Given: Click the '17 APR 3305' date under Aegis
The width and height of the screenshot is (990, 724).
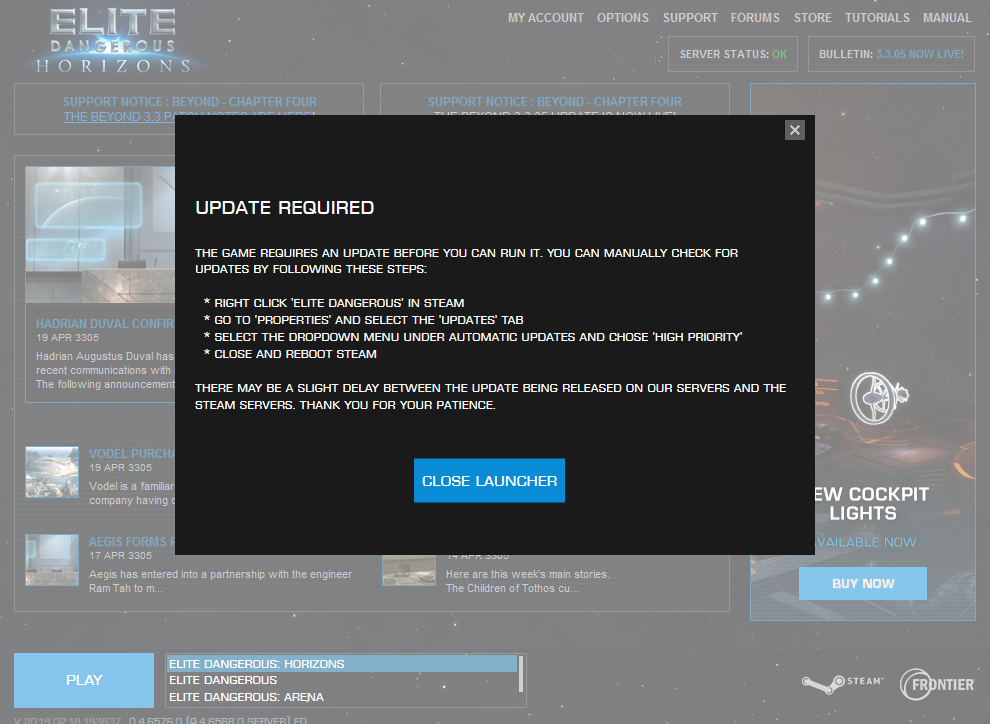Looking at the screenshot, I should (121, 555).
